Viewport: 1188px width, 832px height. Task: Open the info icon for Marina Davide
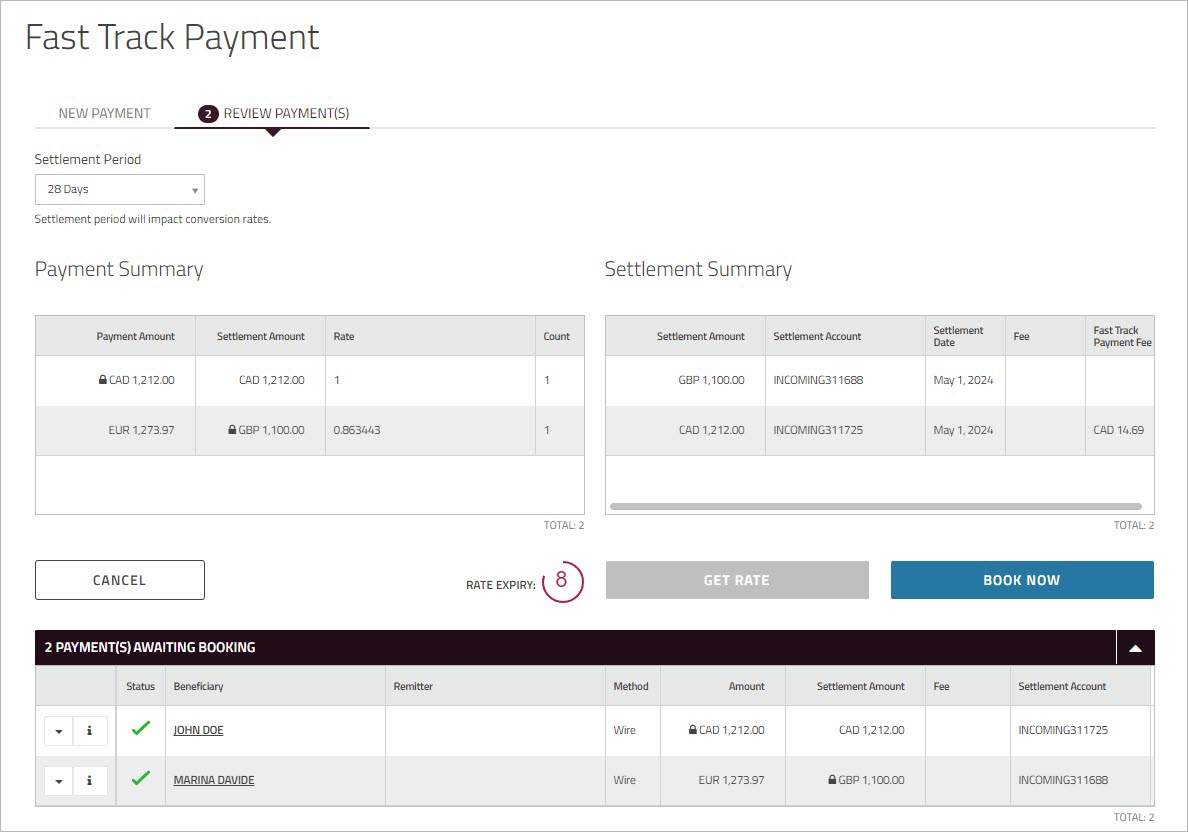tap(89, 780)
